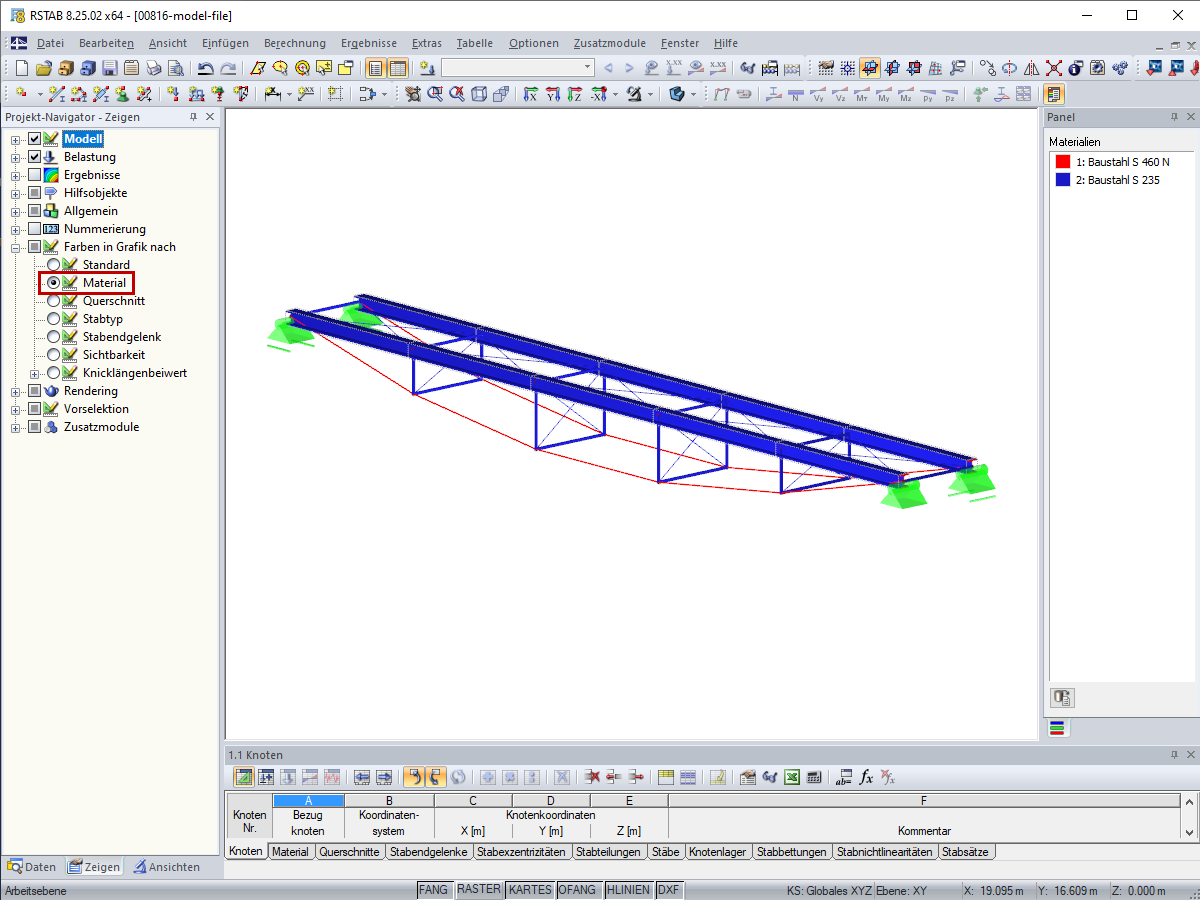Select the Stabtyp color radio button

(x=53, y=319)
